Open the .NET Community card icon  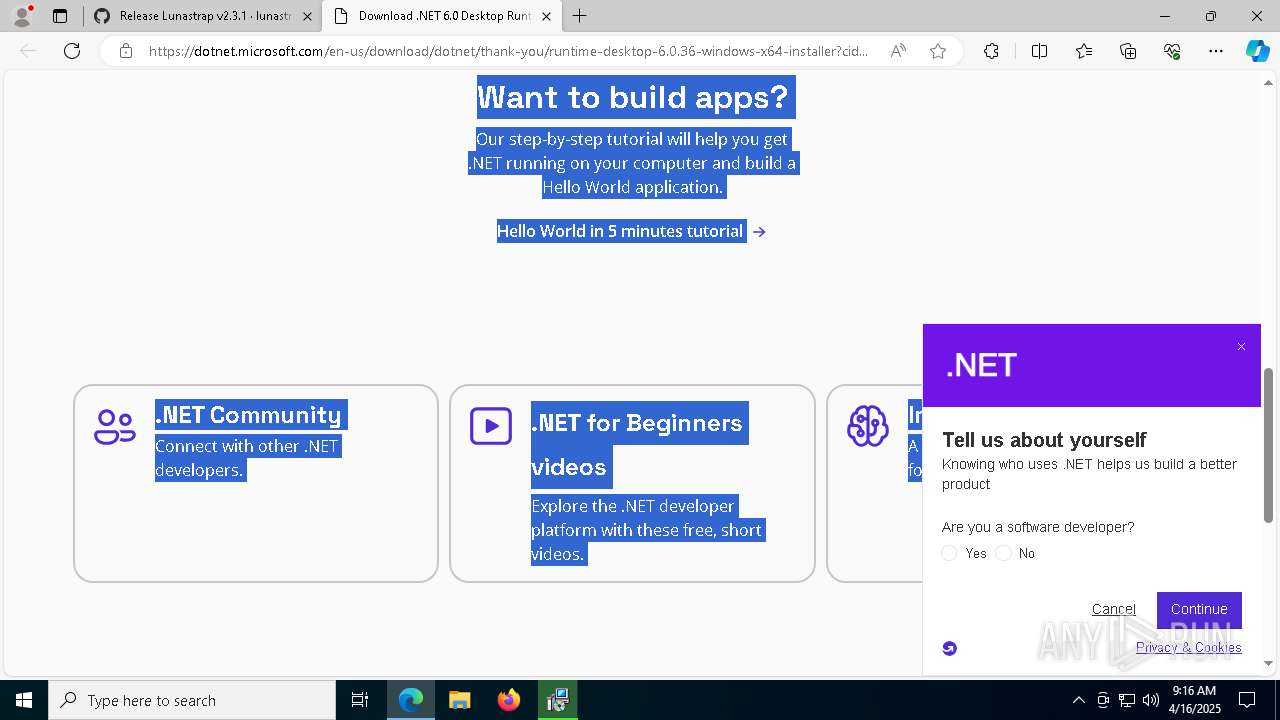pos(115,427)
